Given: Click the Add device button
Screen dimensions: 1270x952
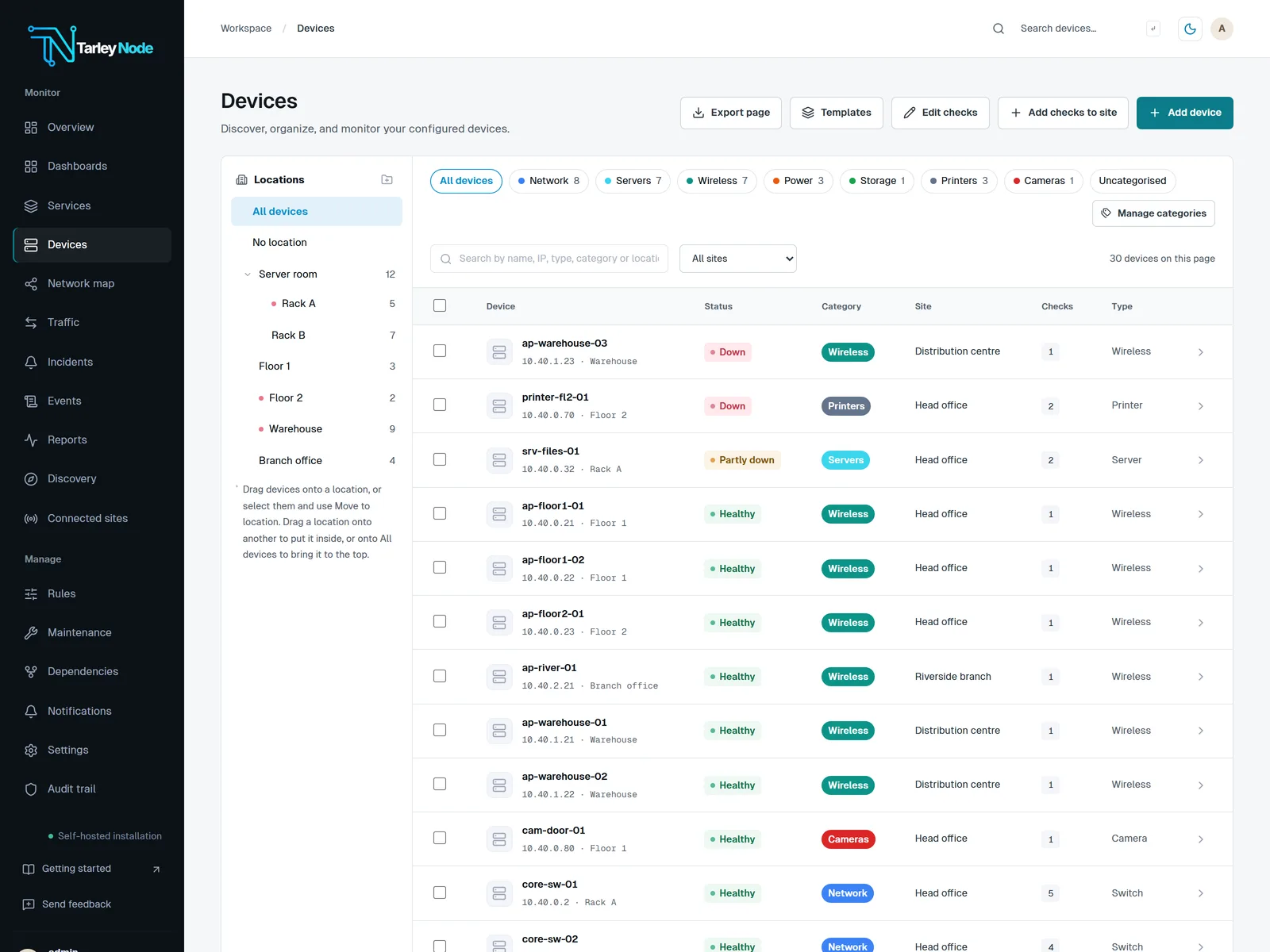Looking at the screenshot, I should pyautogui.click(x=1185, y=113).
